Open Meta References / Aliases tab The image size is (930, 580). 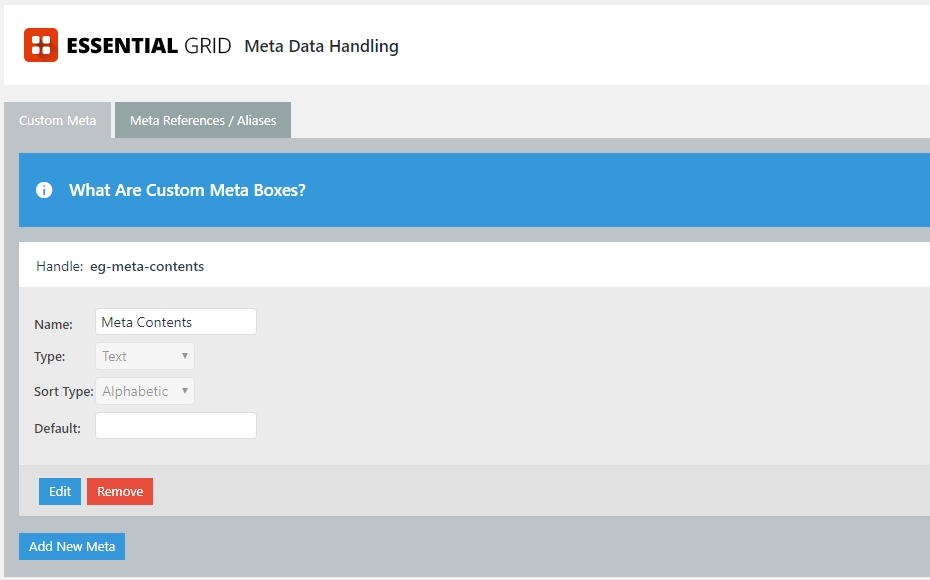(203, 120)
